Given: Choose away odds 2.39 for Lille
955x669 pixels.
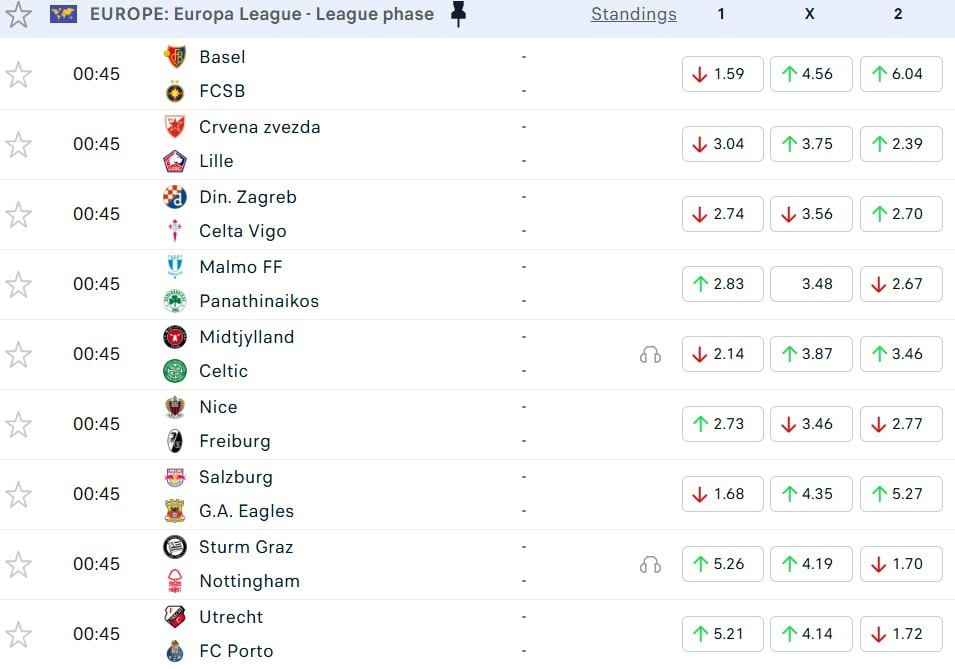Looking at the screenshot, I should (900, 144).
